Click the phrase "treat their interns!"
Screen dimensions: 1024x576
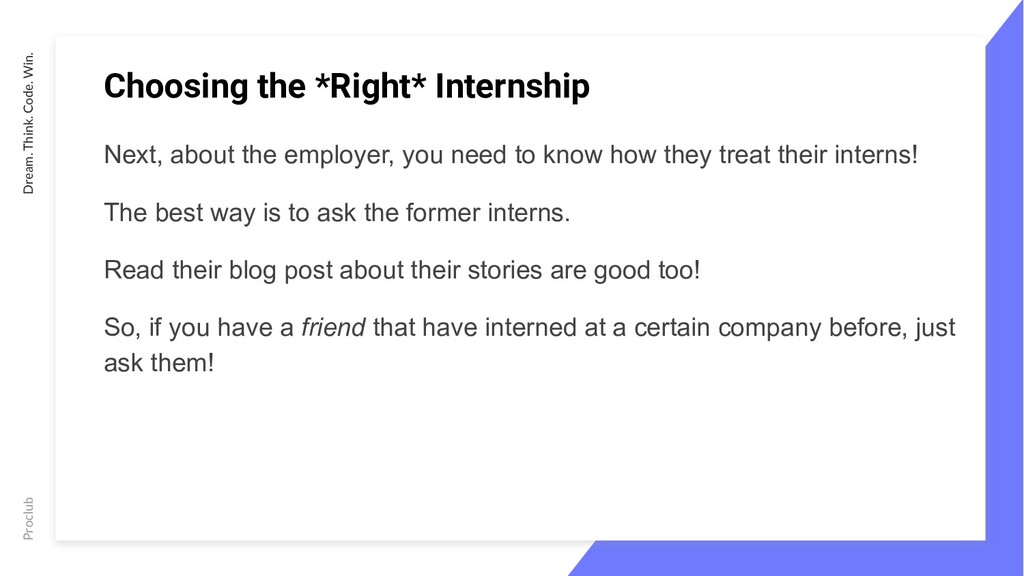(818, 155)
